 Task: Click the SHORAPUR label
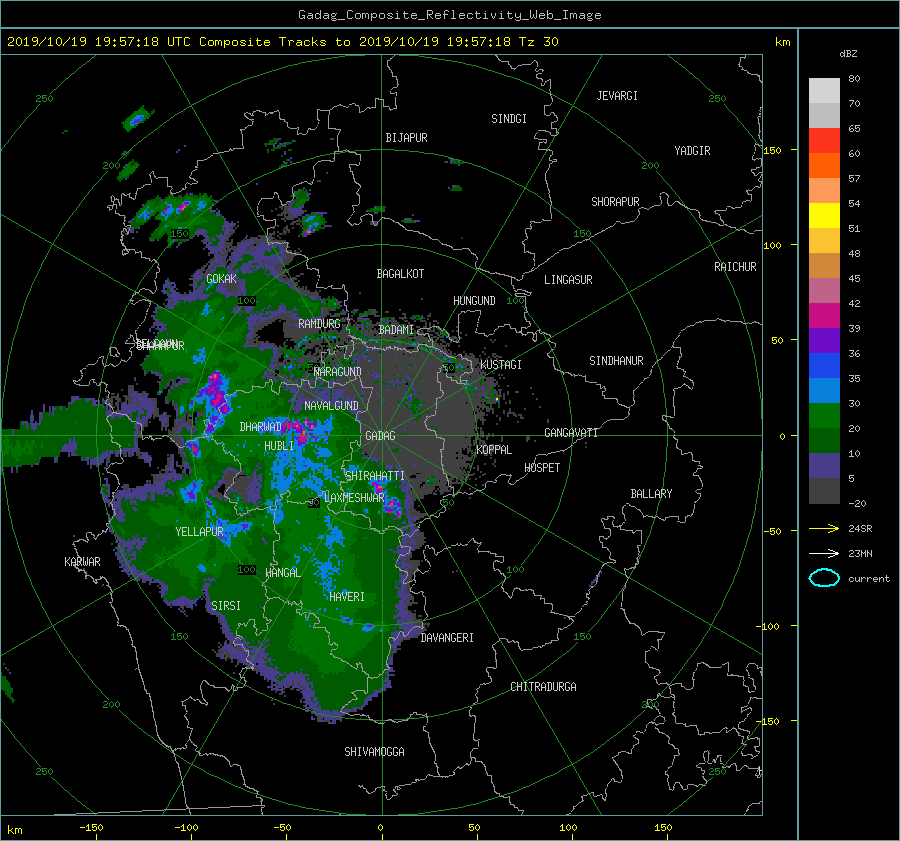(615, 202)
